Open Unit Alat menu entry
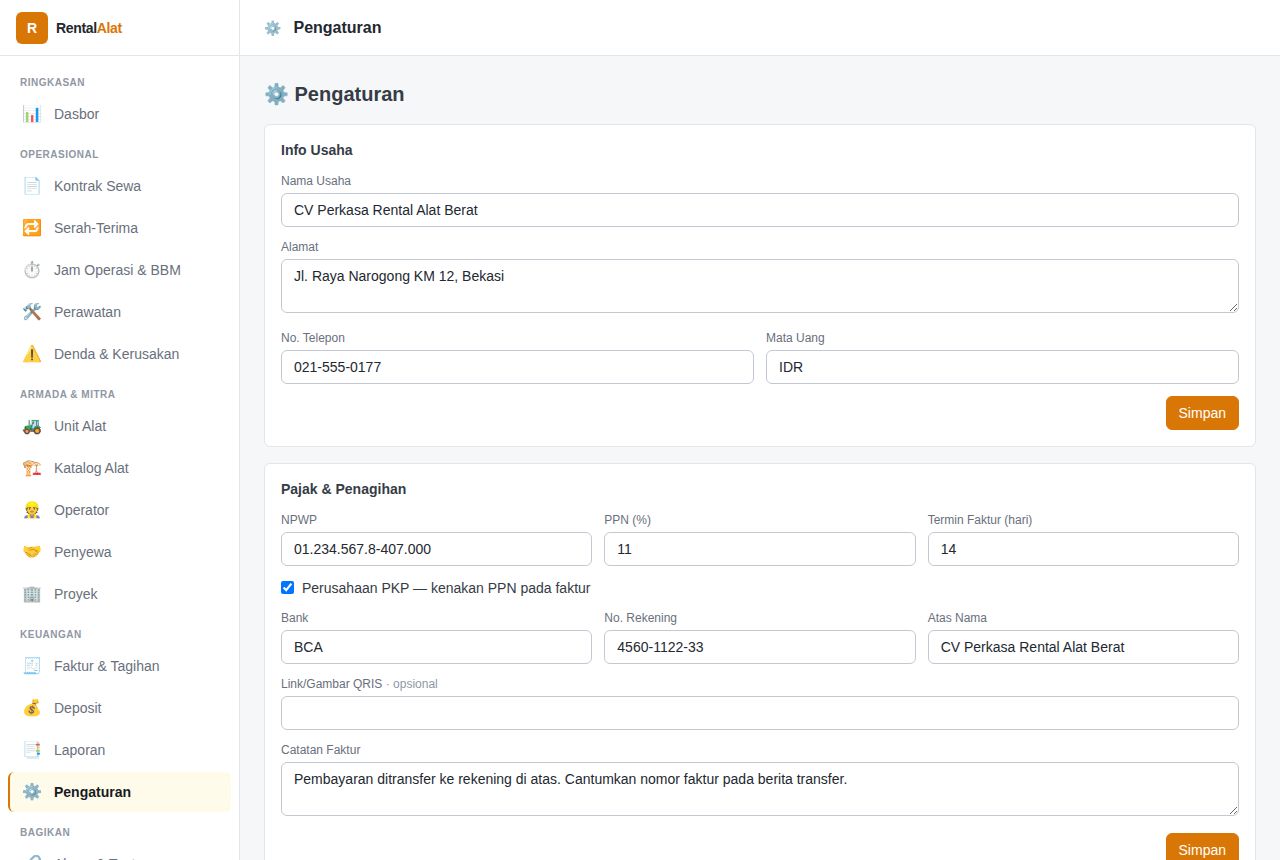This screenshot has width=1280, height=860. [x=119, y=426]
